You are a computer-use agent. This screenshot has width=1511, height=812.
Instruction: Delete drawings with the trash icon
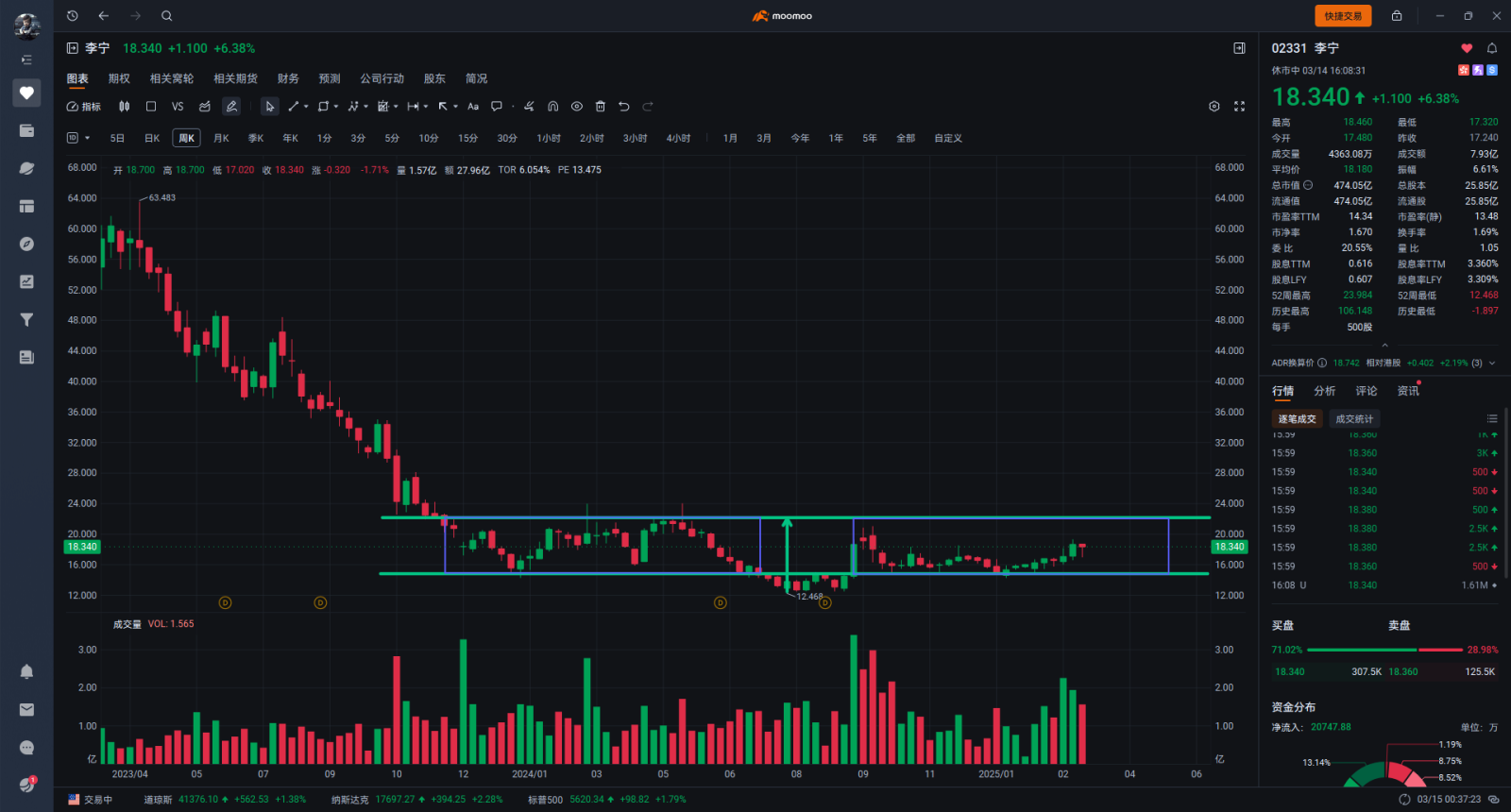(x=600, y=107)
